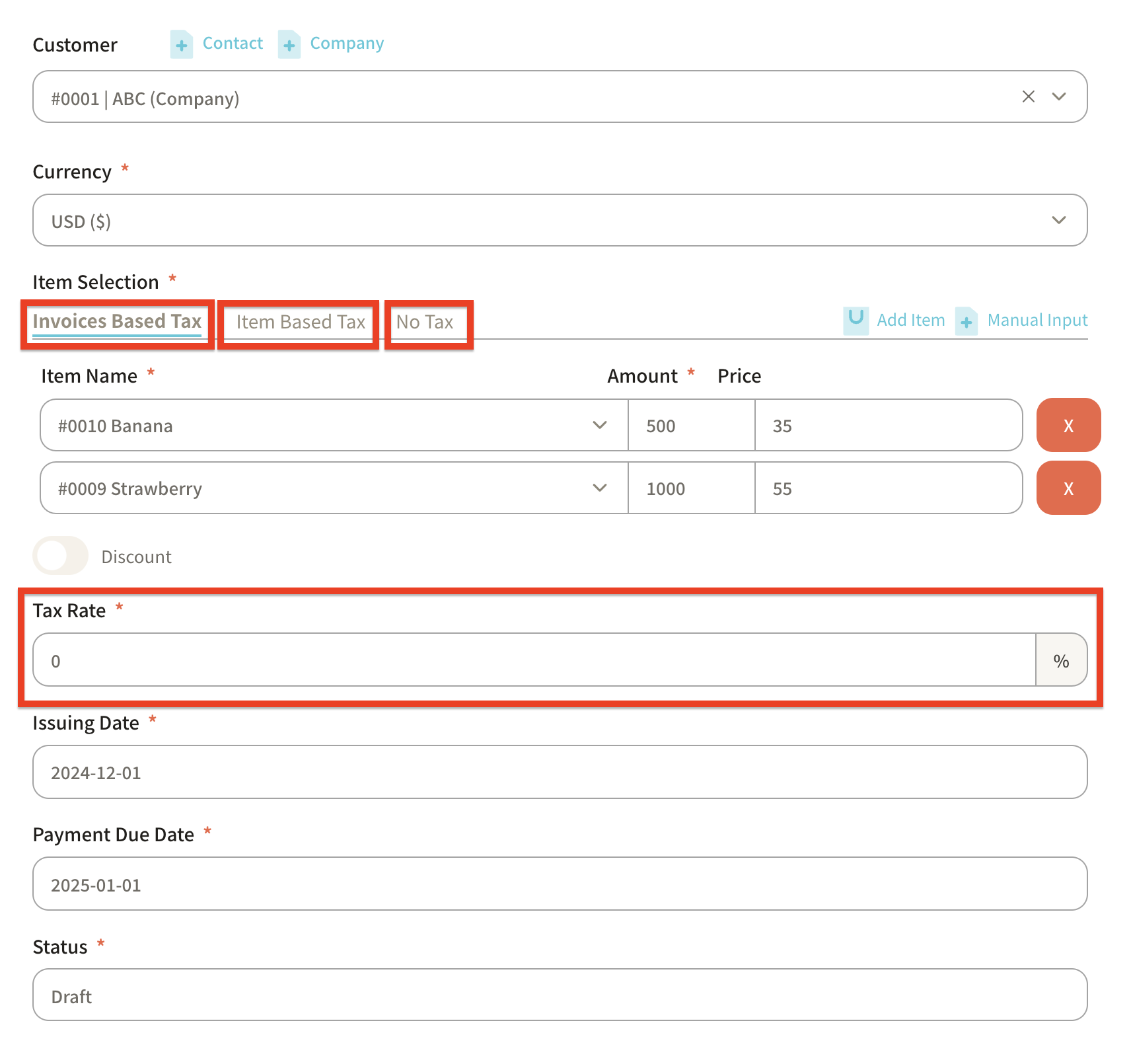Select the No Tax tab
Screen dimensions: 1131x1064
(425, 323)
